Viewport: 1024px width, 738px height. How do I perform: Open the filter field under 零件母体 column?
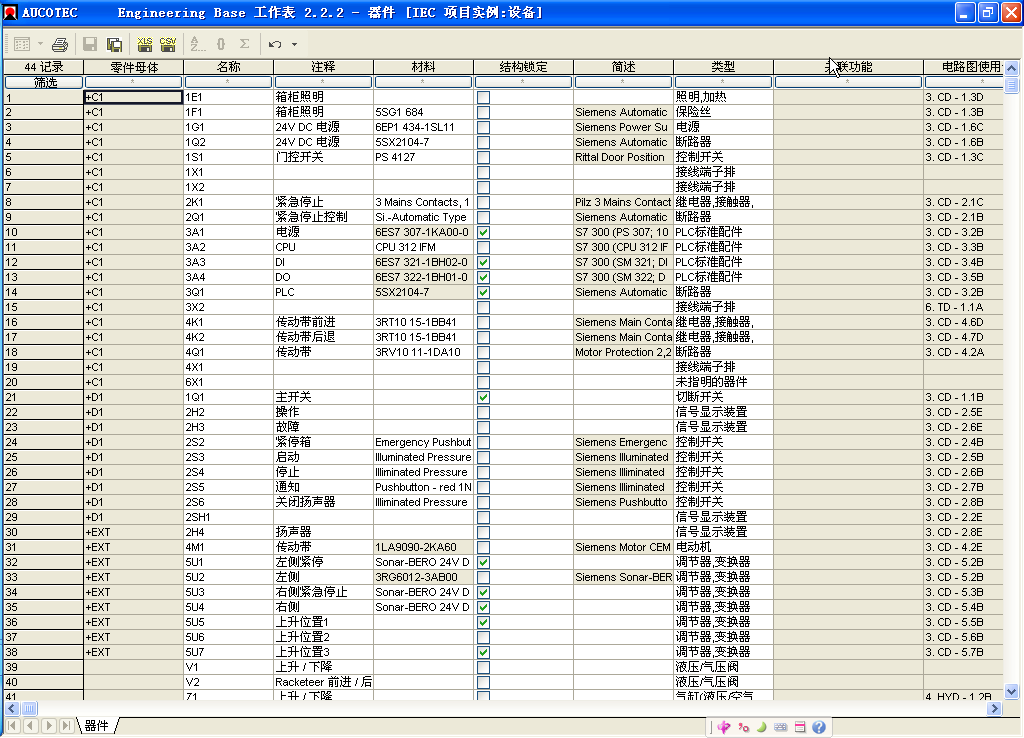[133, 82]
